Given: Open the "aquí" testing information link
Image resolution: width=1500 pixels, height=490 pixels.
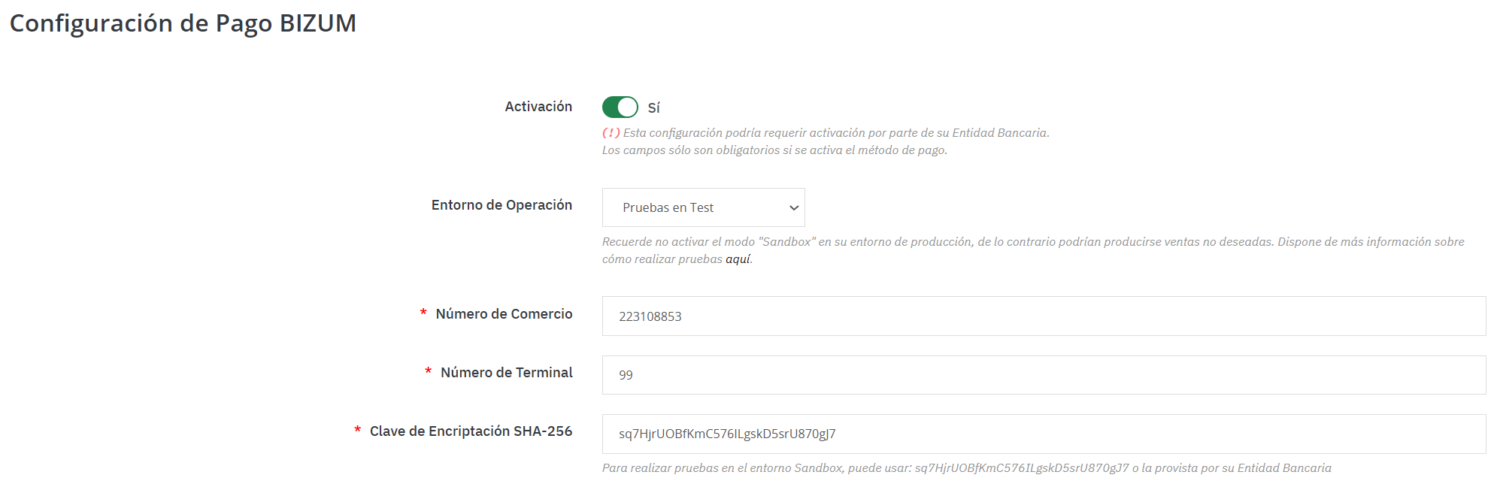Looking at the screenshot, I should (738, 258).
